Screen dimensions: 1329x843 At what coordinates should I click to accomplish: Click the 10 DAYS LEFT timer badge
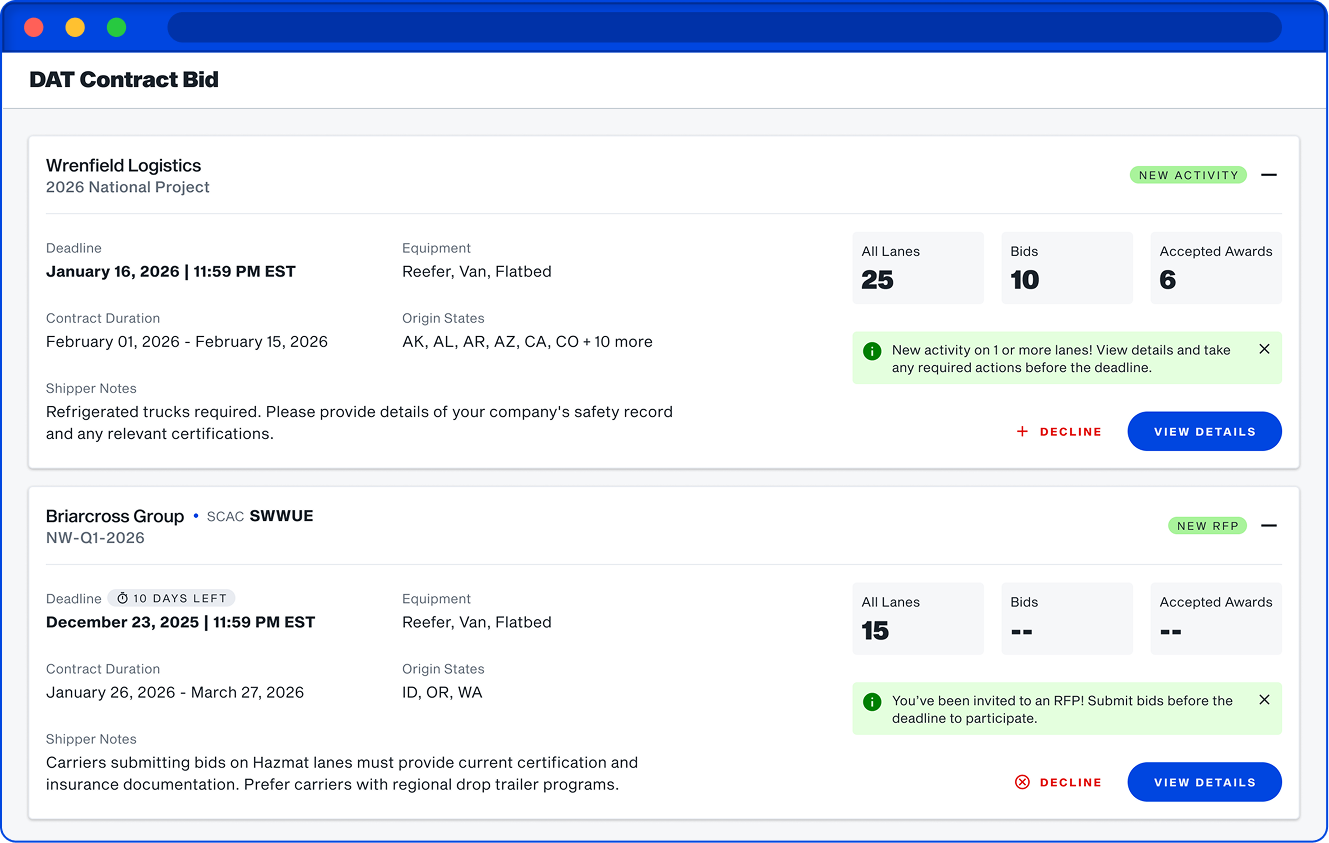(171, 599)
